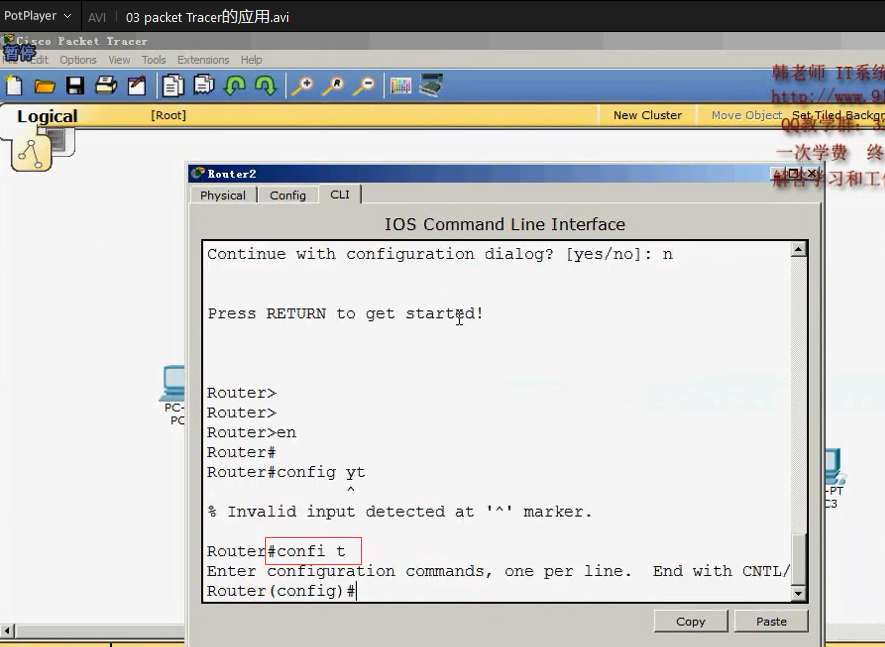Click the New file icon in toolbar

14,86
